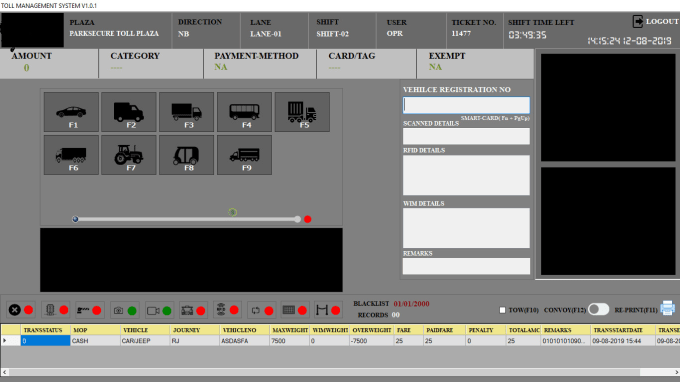Click the still camera status icon
Screen dimensions: 680x382
click(x=118, y=310)
